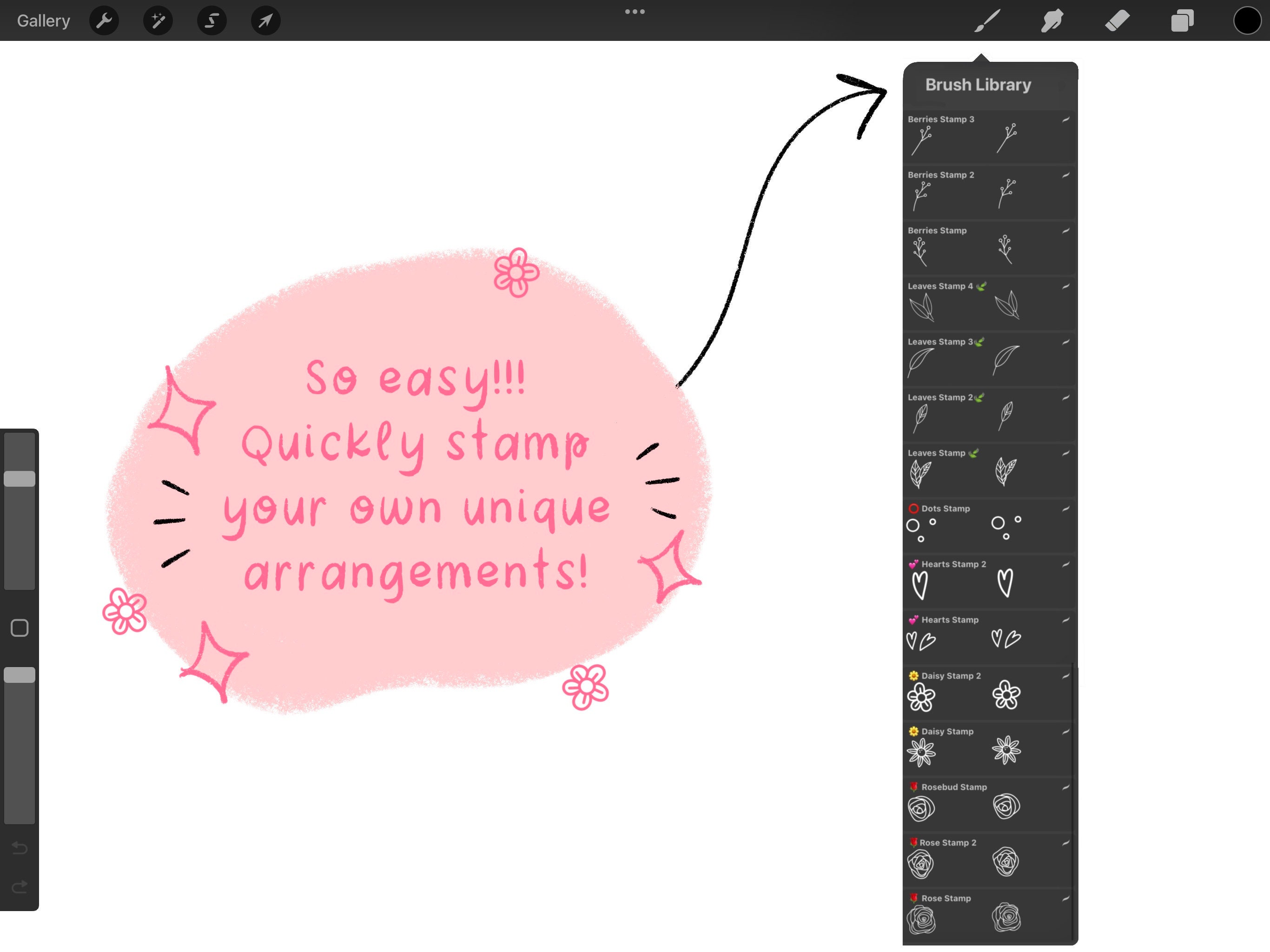This screenshot has width=1270, height=952.
Task: Open the Layers panel
Action: tap(1182, 21)
